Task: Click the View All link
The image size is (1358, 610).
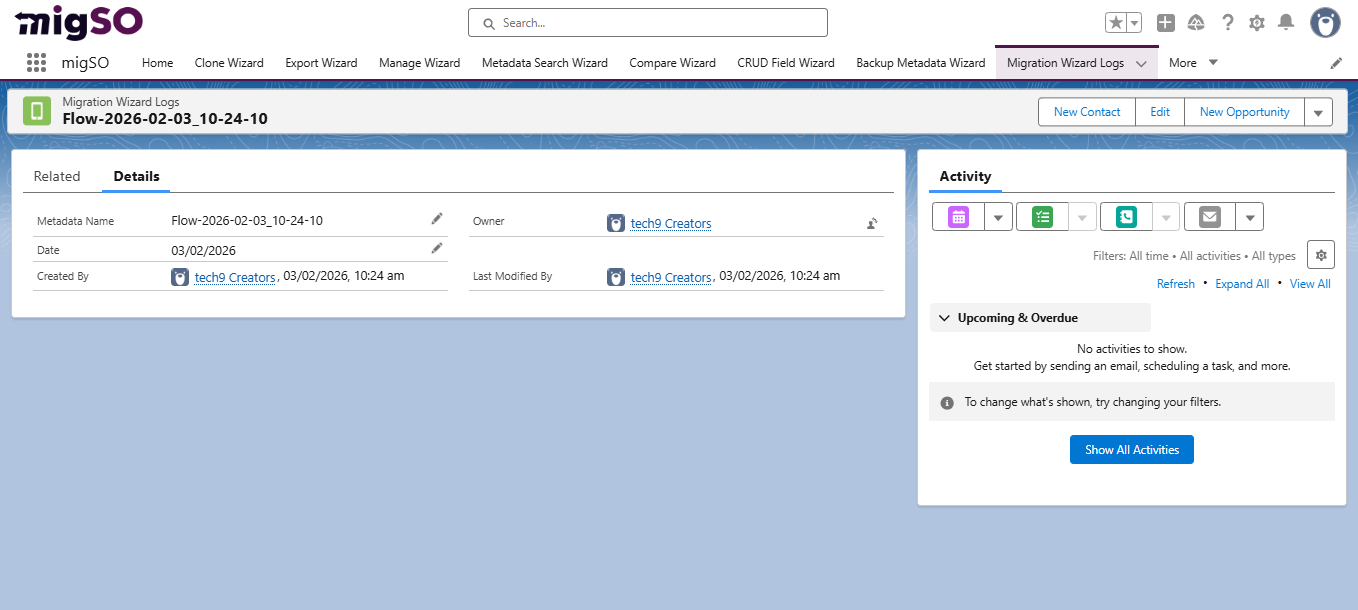Action: [x=1310, y=284]
